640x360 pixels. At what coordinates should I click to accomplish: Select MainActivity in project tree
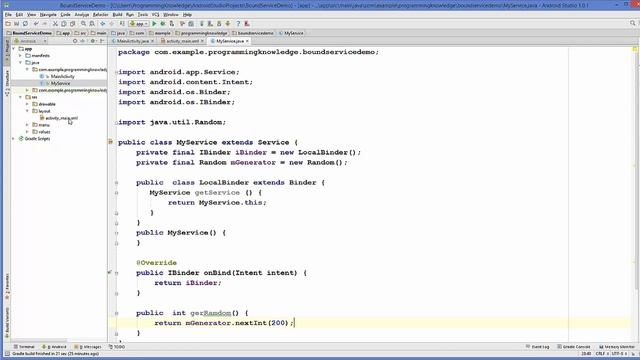point(62,76)
